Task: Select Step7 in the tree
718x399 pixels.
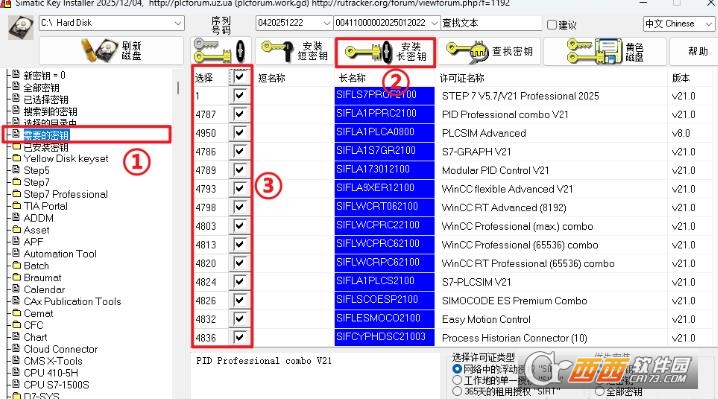Action: (36, 182)
